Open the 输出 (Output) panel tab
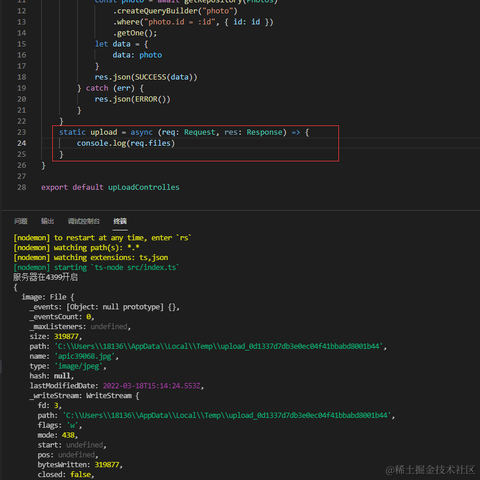Viewport: 480px width, 480px height. click(47, 221)
